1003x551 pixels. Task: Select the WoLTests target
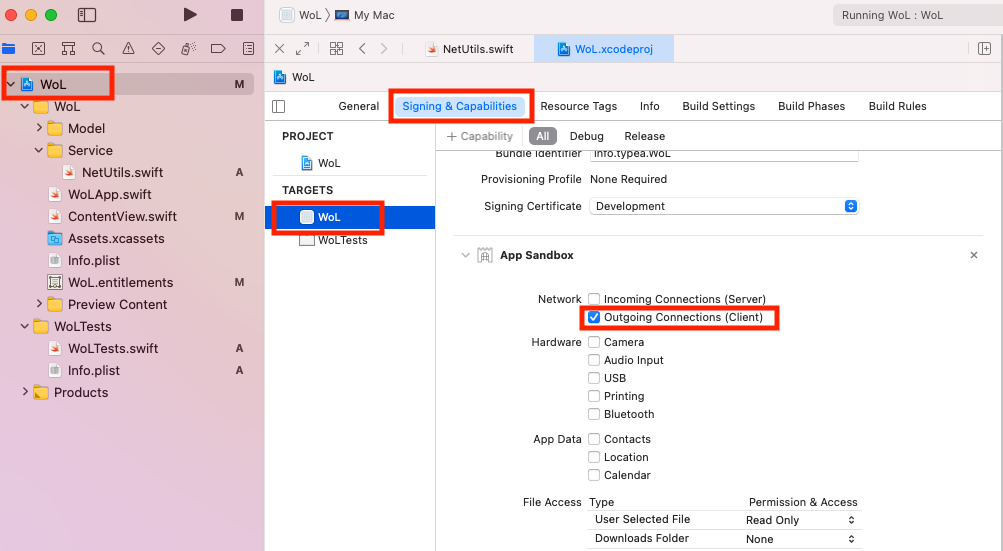click(342, 240)
